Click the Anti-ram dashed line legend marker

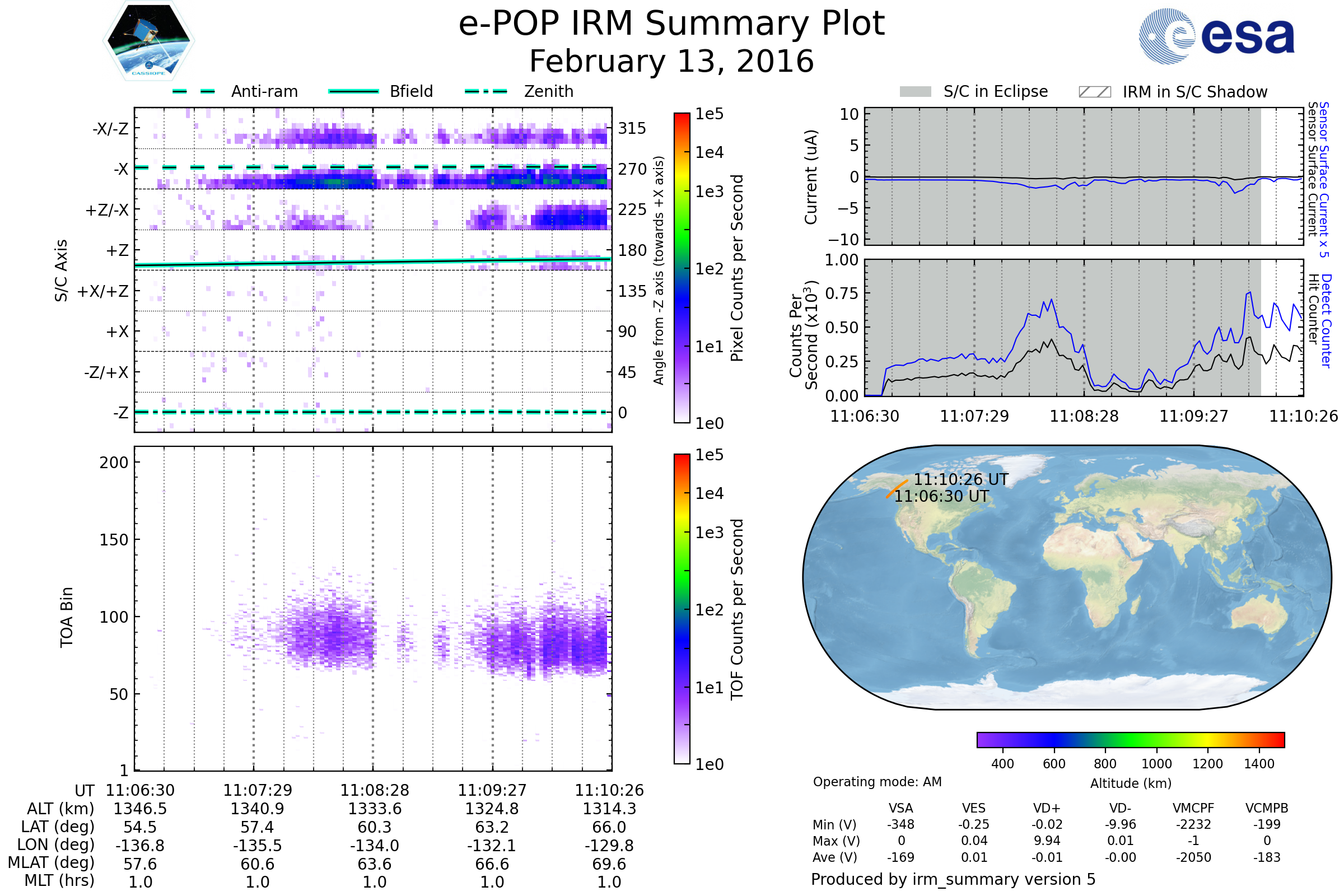[194, 91]
